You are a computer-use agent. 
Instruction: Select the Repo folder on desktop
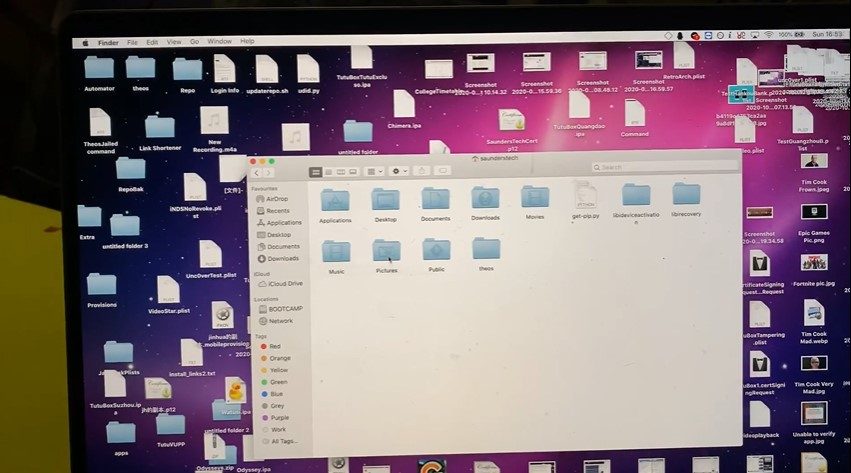click(x=187, y=74)
